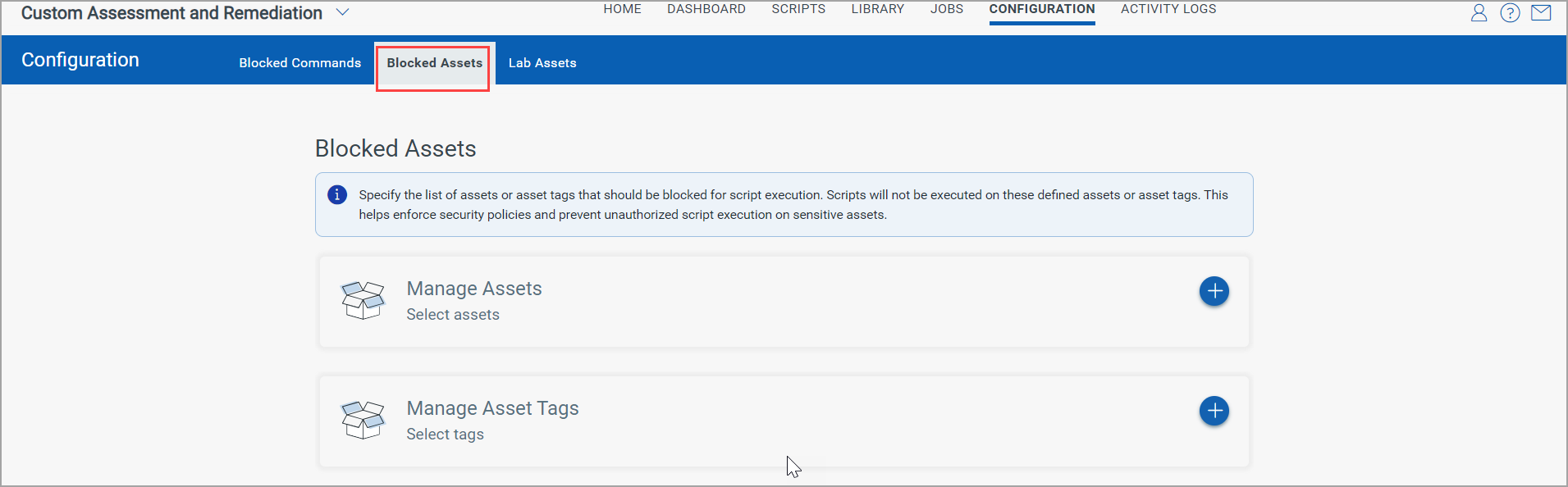Click the help question mark icon
This screenshot has width=1568, height=487.
(1510, 13)
